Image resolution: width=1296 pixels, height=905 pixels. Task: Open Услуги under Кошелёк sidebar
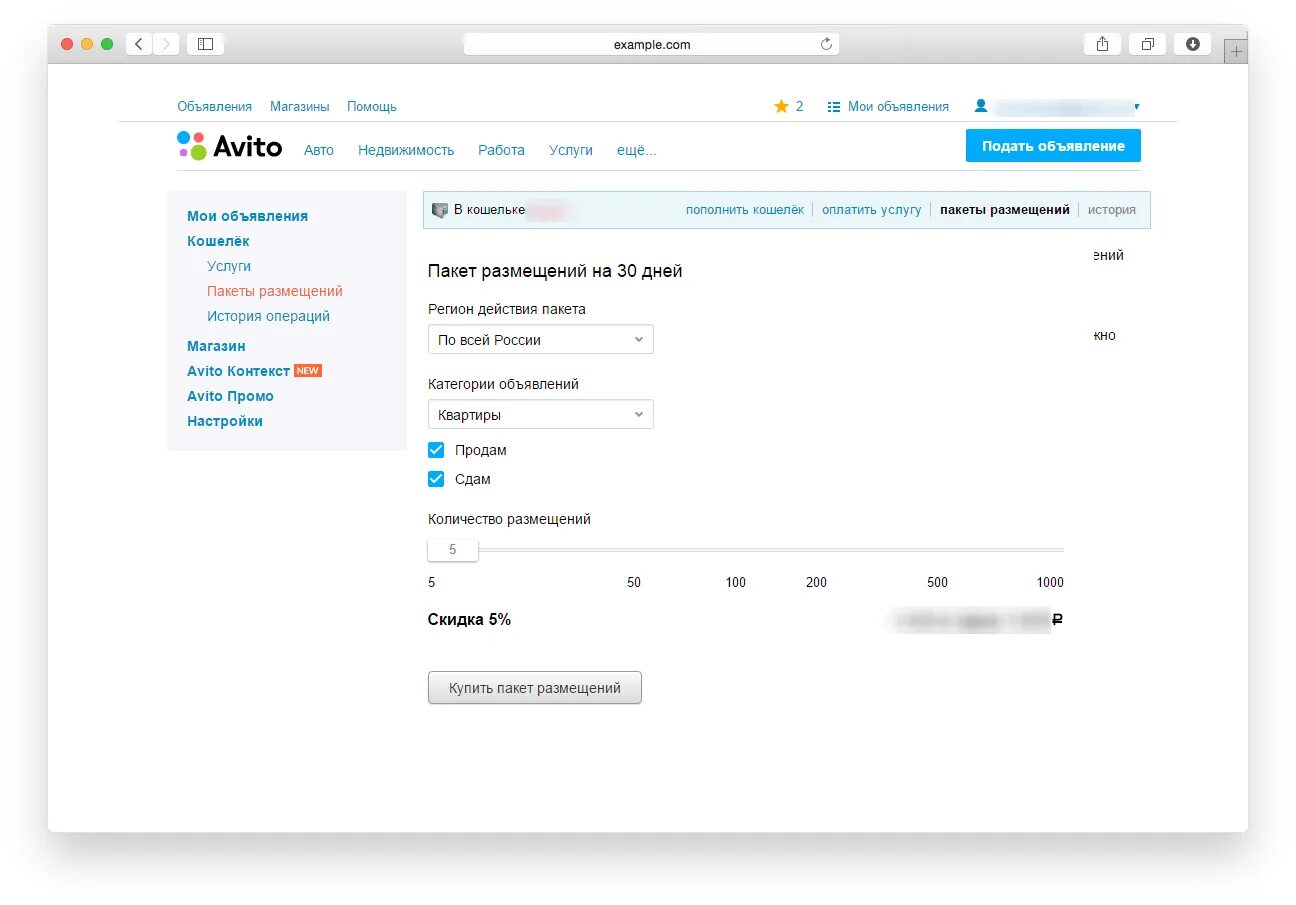229,266
